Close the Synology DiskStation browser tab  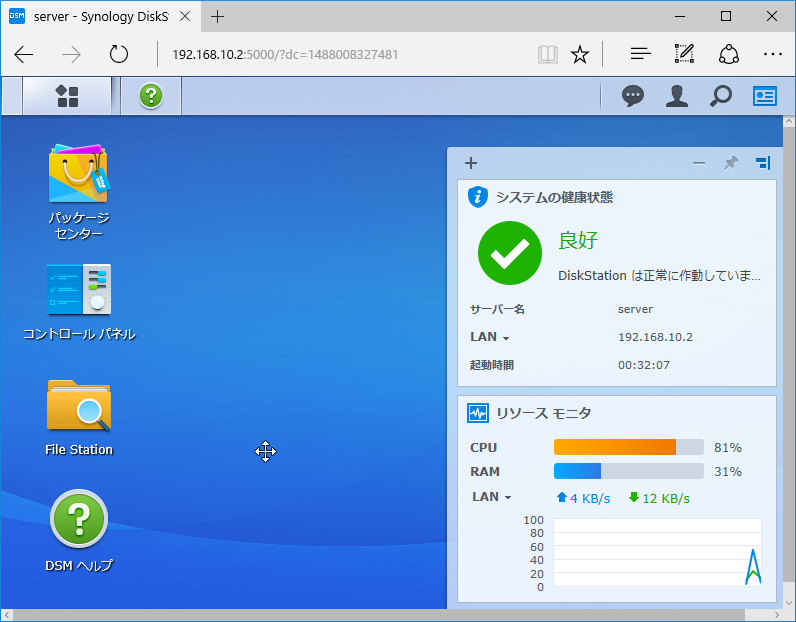[x=185, y=16]
